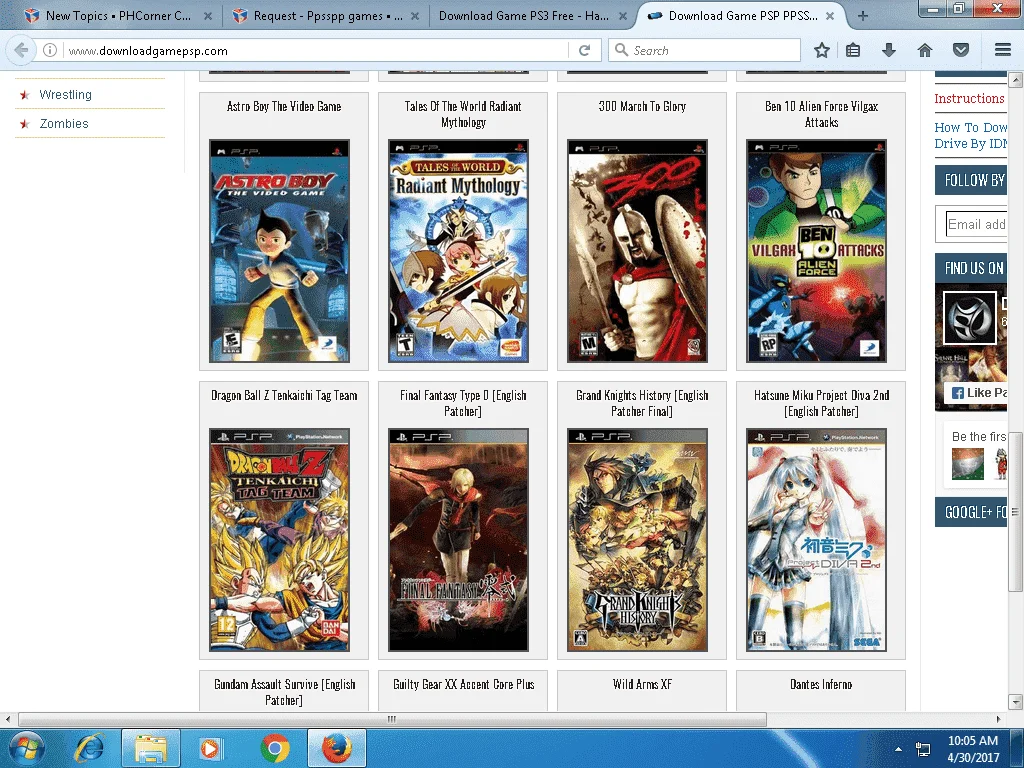Open the Downloads arrow icon
The width and height of the screenshot is (1024, 768).
coord(888,50)
